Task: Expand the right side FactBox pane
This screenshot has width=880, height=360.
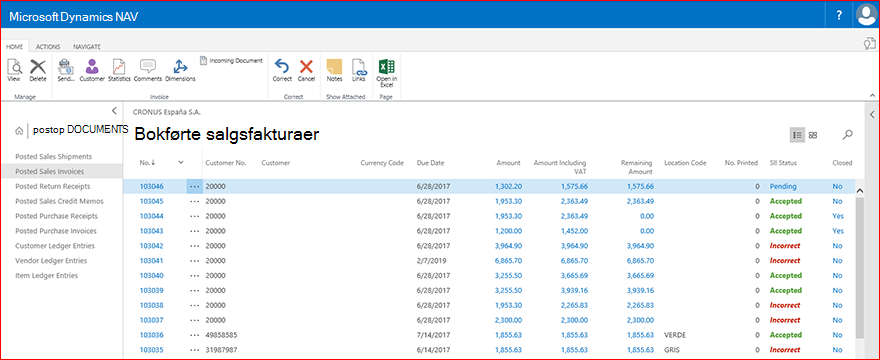Action: [872, 115]
